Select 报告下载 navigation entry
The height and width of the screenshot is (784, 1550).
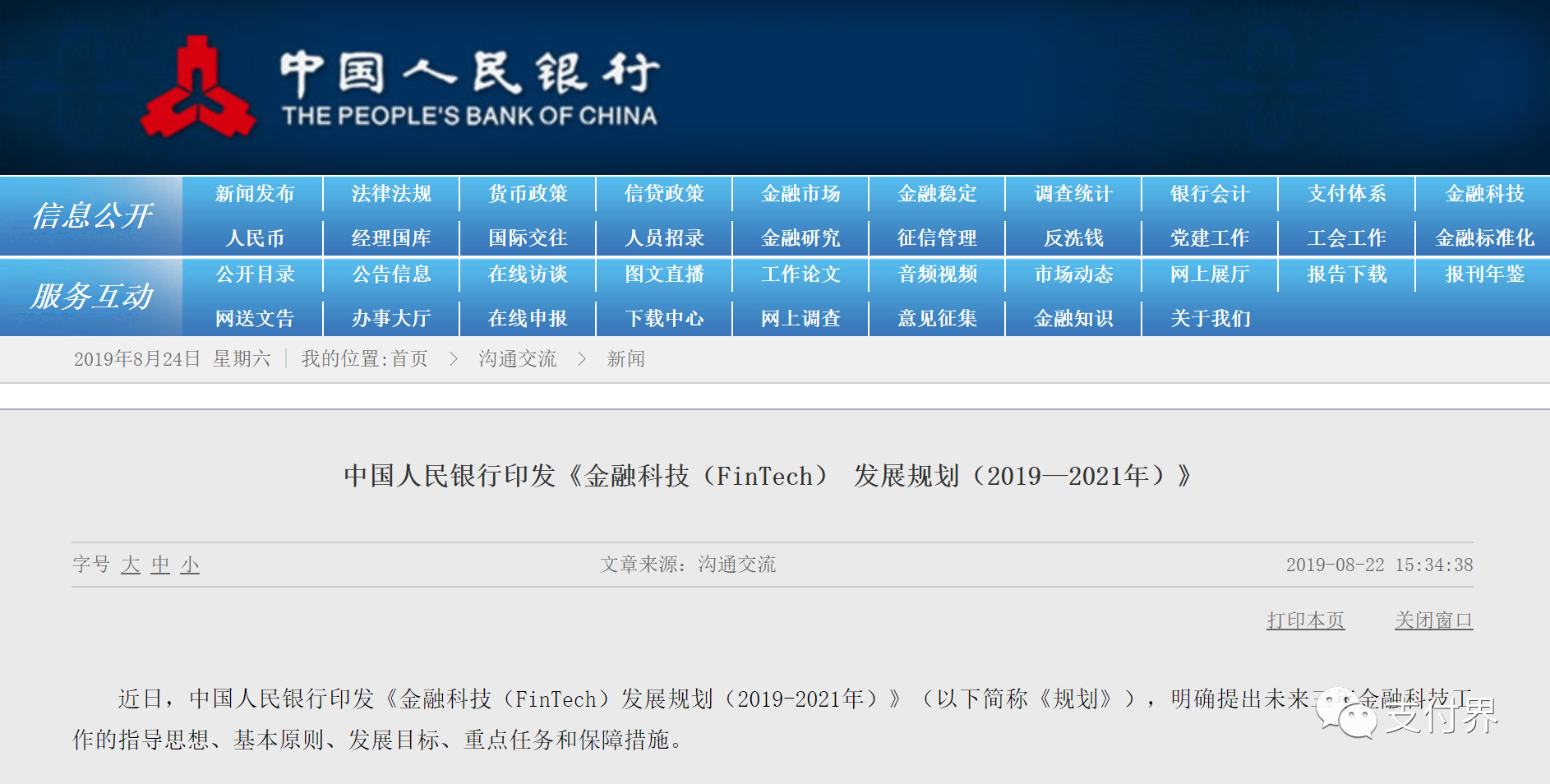click(1346, 274)
